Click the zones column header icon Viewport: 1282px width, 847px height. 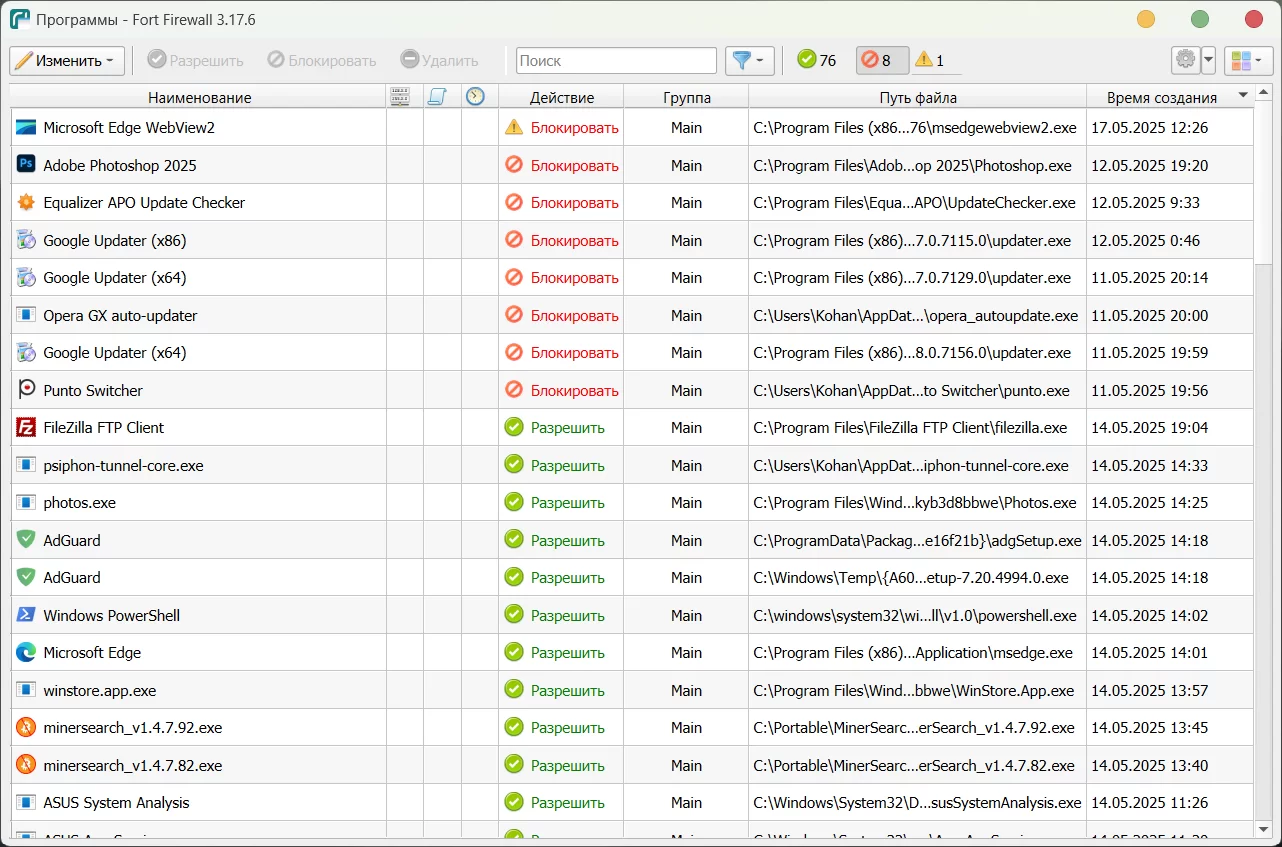[400, 96]
